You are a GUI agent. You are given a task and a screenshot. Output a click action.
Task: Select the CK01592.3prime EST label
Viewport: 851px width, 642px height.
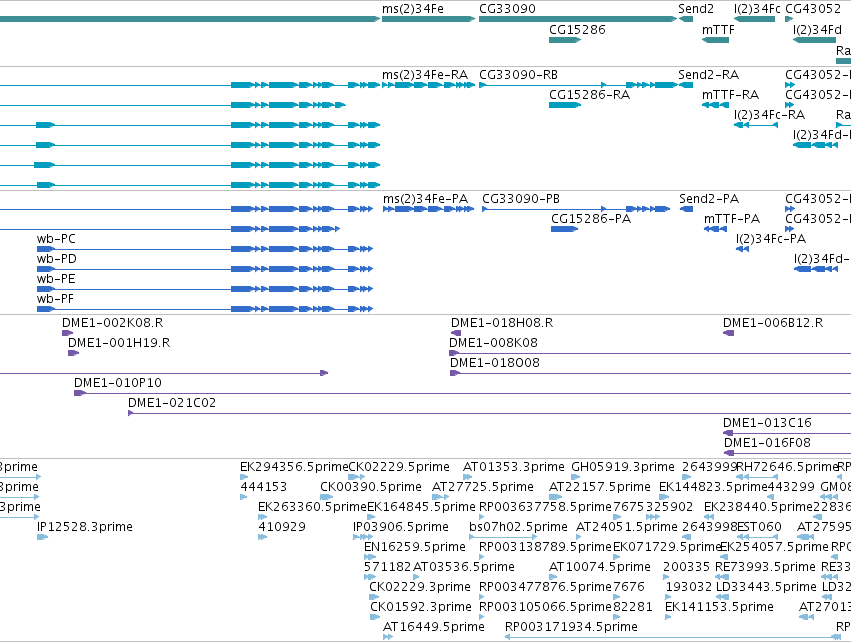[x=421, y=607]
